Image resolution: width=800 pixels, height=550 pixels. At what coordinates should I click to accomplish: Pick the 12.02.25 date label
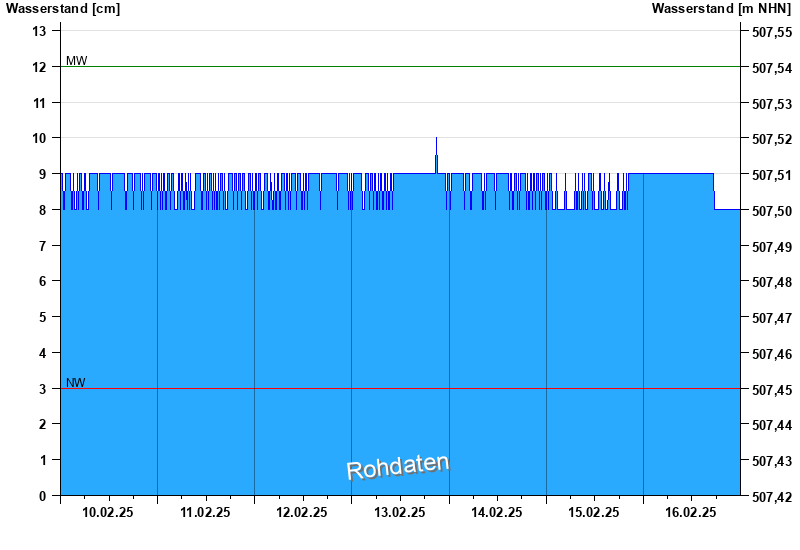(302, 512)
